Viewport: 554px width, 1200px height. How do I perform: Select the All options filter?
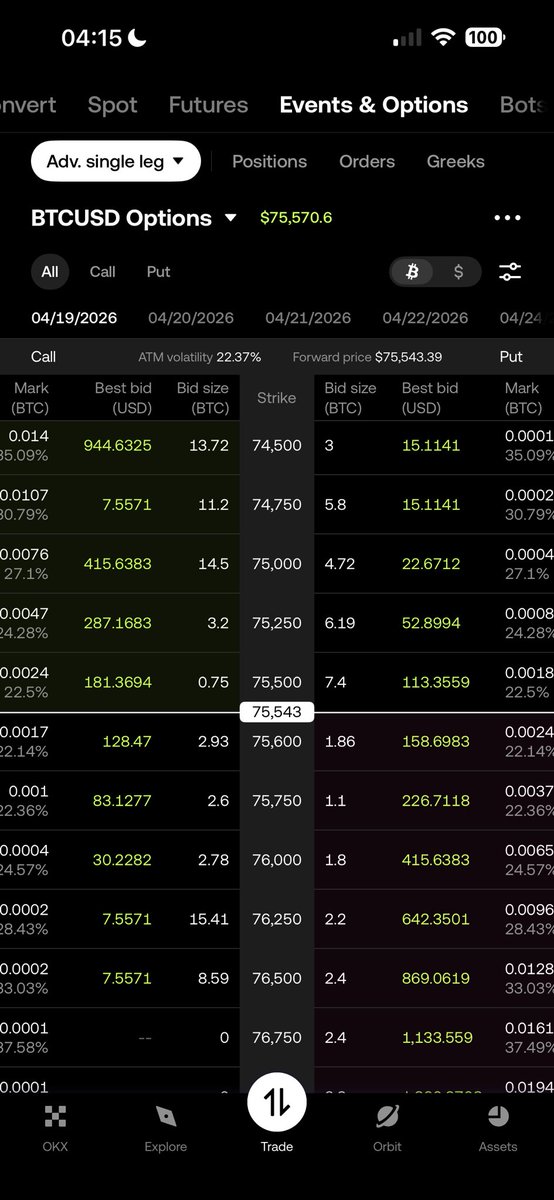pyautogui.click(x=50, y=271)
